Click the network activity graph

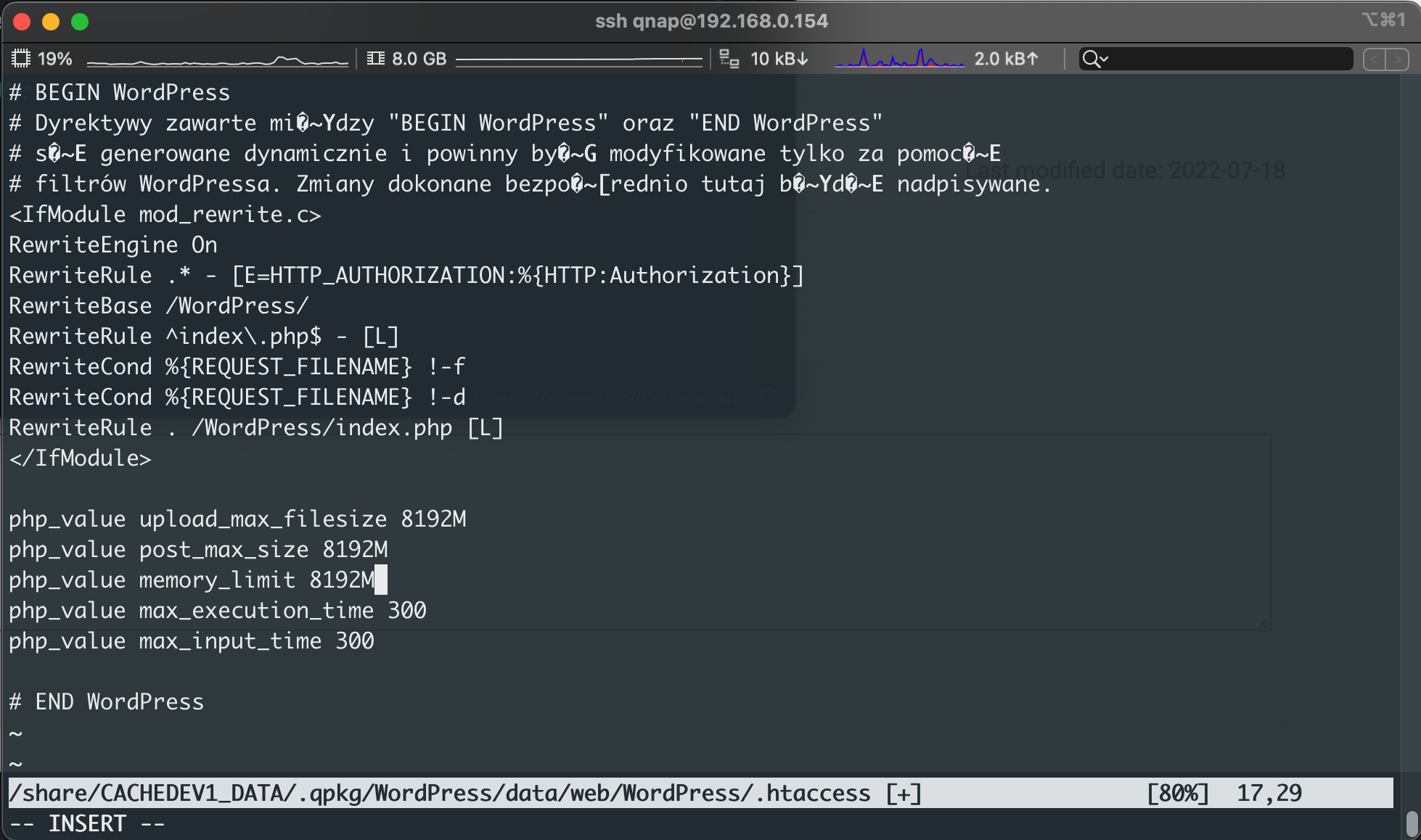[x=898, y=59]
